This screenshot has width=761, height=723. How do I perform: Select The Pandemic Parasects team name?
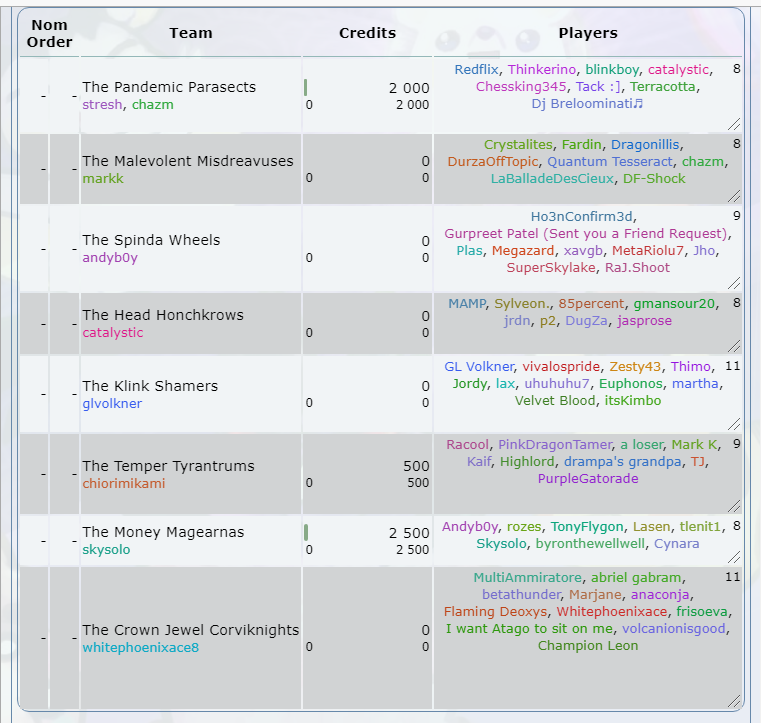pos(169,87)
